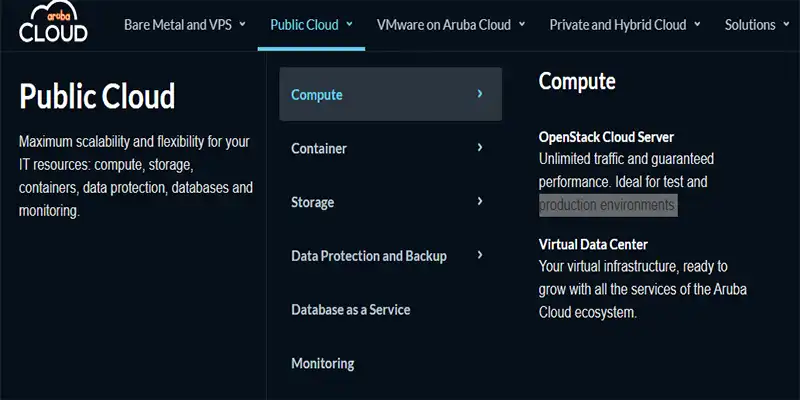The height and width of the screenshot is (400, 800).
Task: Click the chevron arrow beside Container
Action: click(480, 148)
